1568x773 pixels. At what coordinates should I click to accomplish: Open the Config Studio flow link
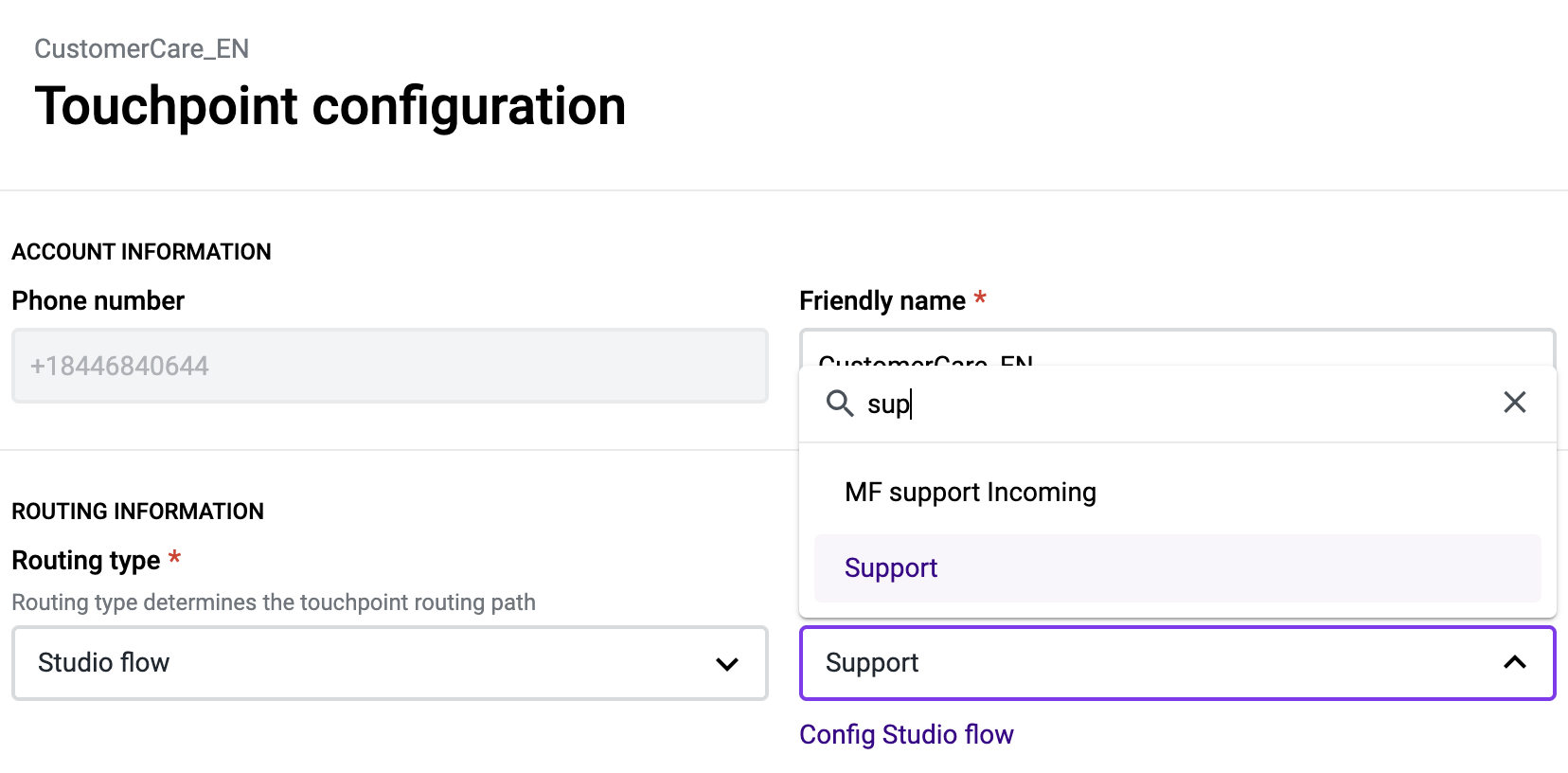[906, 735]
